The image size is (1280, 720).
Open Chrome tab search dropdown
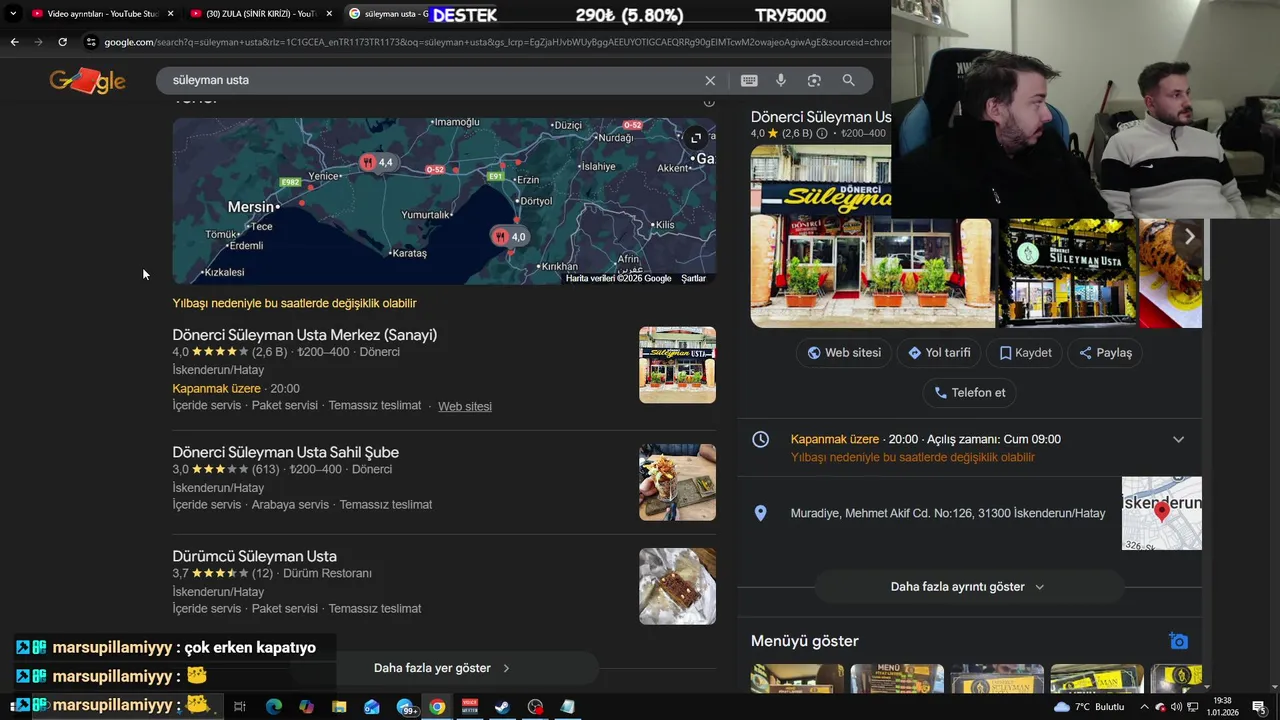point(13,14)
